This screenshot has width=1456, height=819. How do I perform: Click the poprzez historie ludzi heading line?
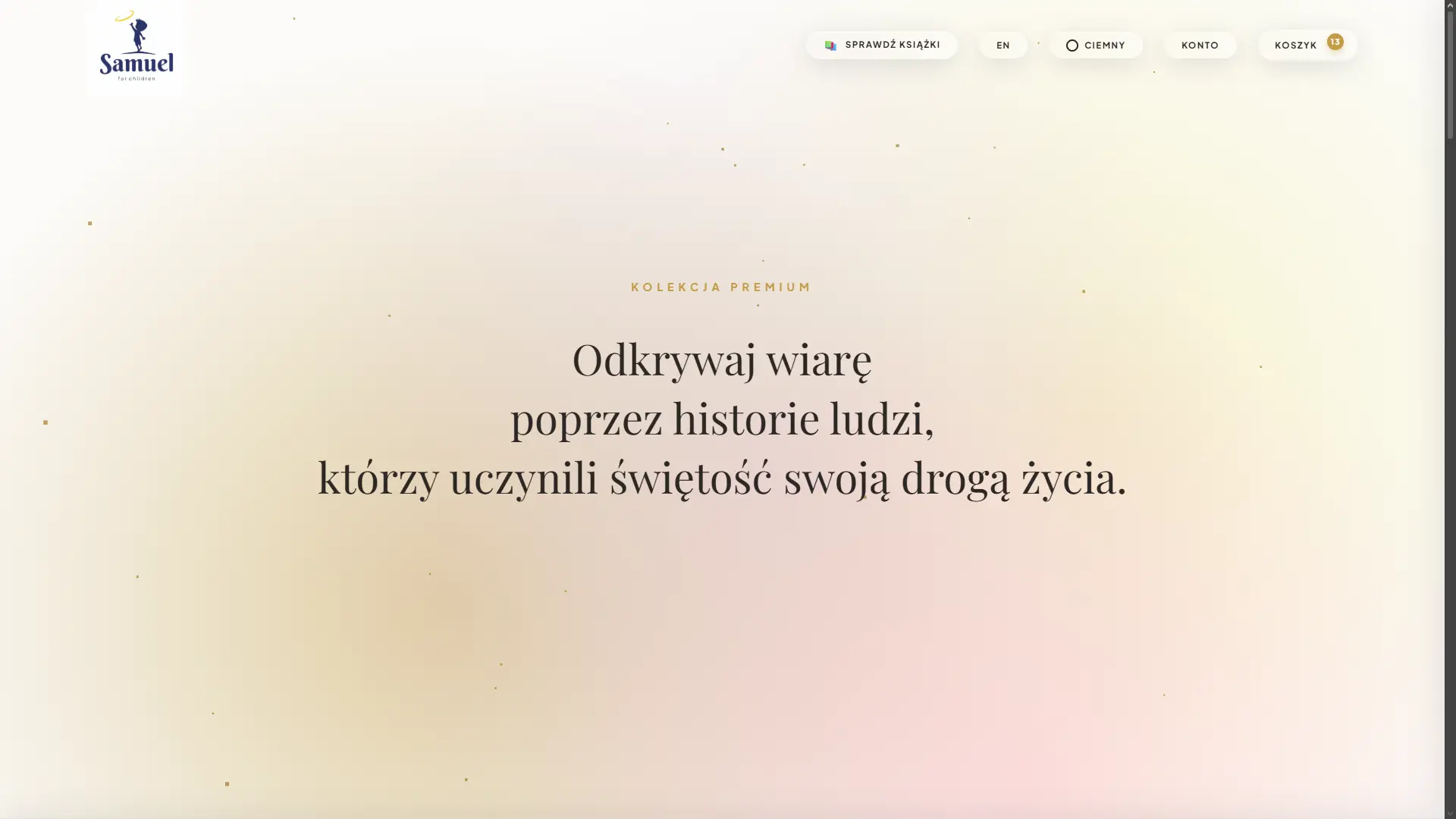[x=722, y=419]
